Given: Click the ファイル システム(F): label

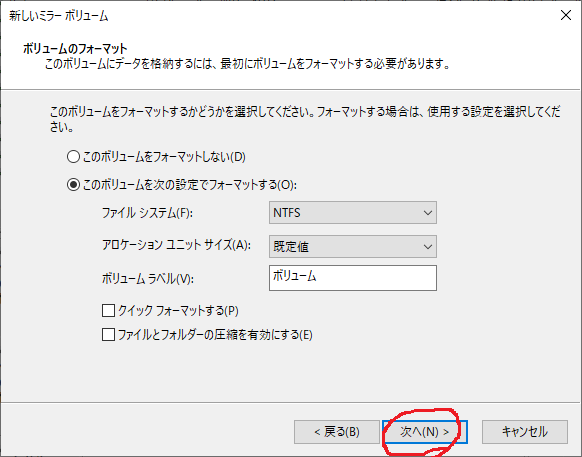Looking at the screenshot, I should [x=147, y=213].
